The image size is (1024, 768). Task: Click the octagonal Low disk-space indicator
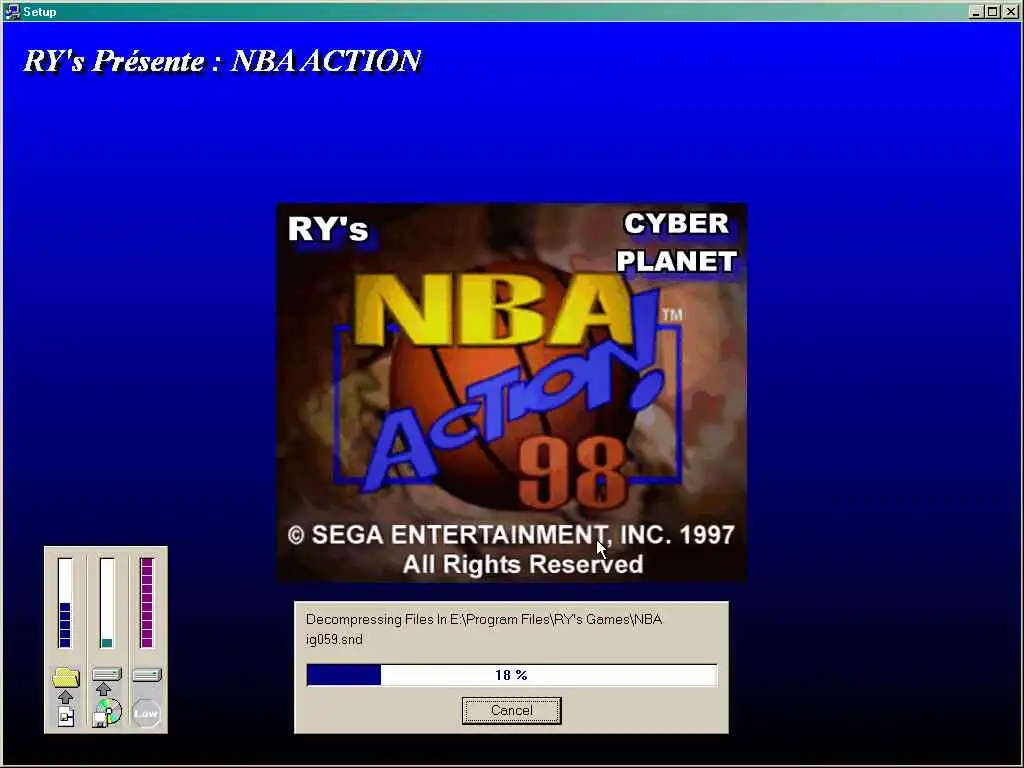click(x=146, y=713)
